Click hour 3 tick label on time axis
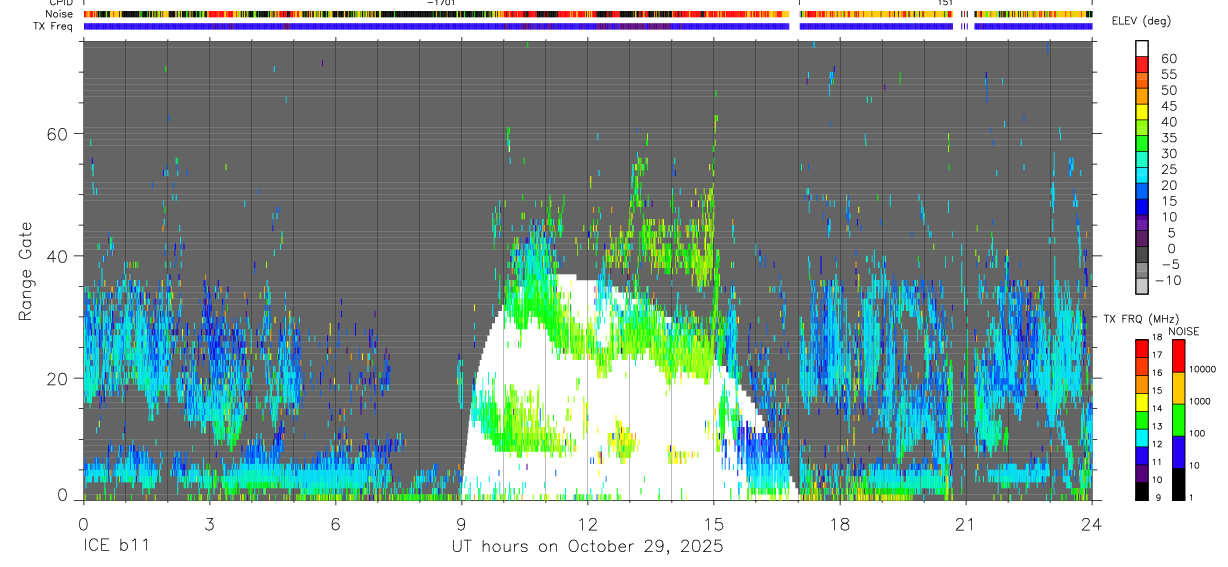1228x567 pixels. (x=208, y=524)
